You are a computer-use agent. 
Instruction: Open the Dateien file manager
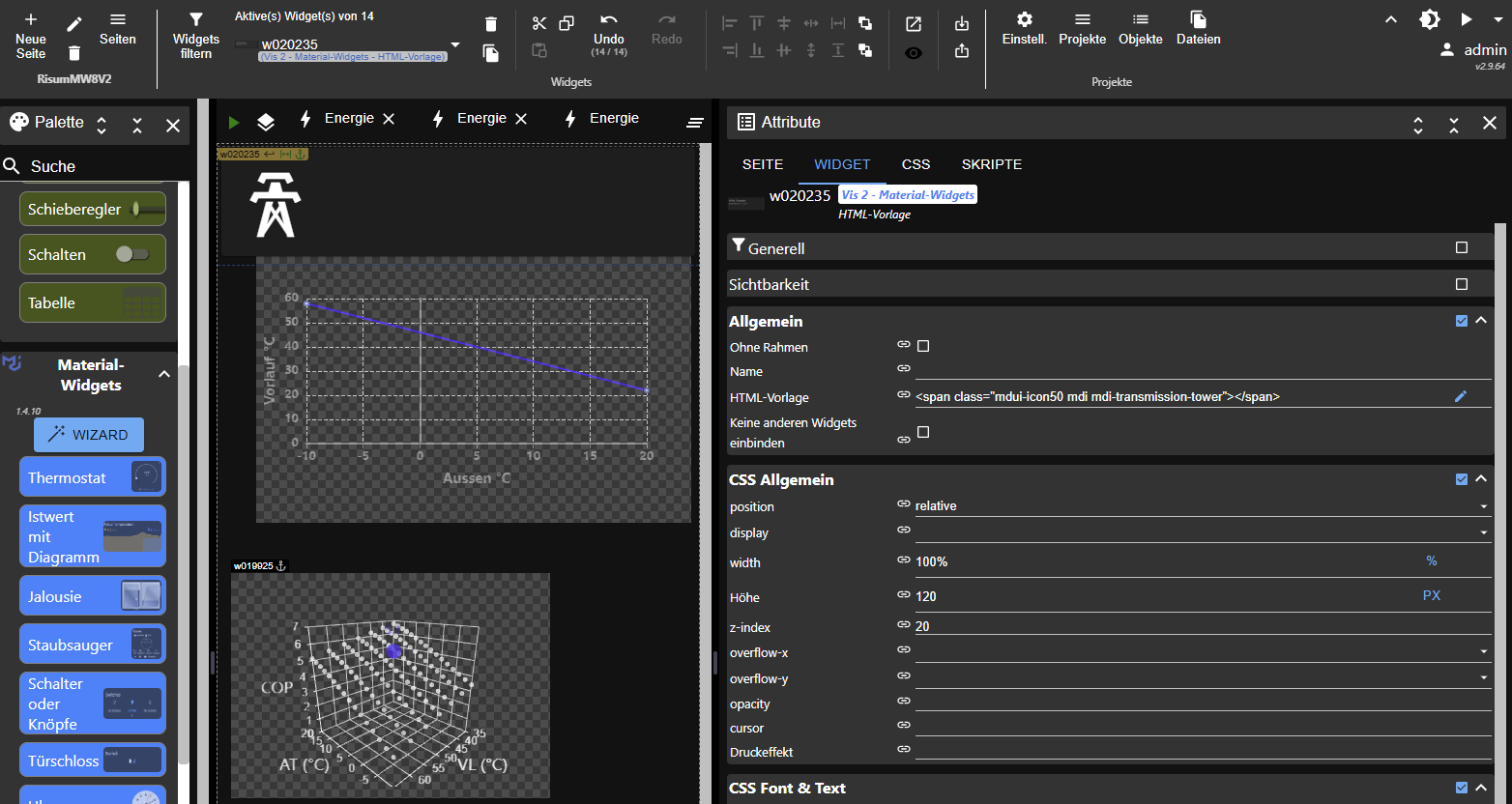1198,20
